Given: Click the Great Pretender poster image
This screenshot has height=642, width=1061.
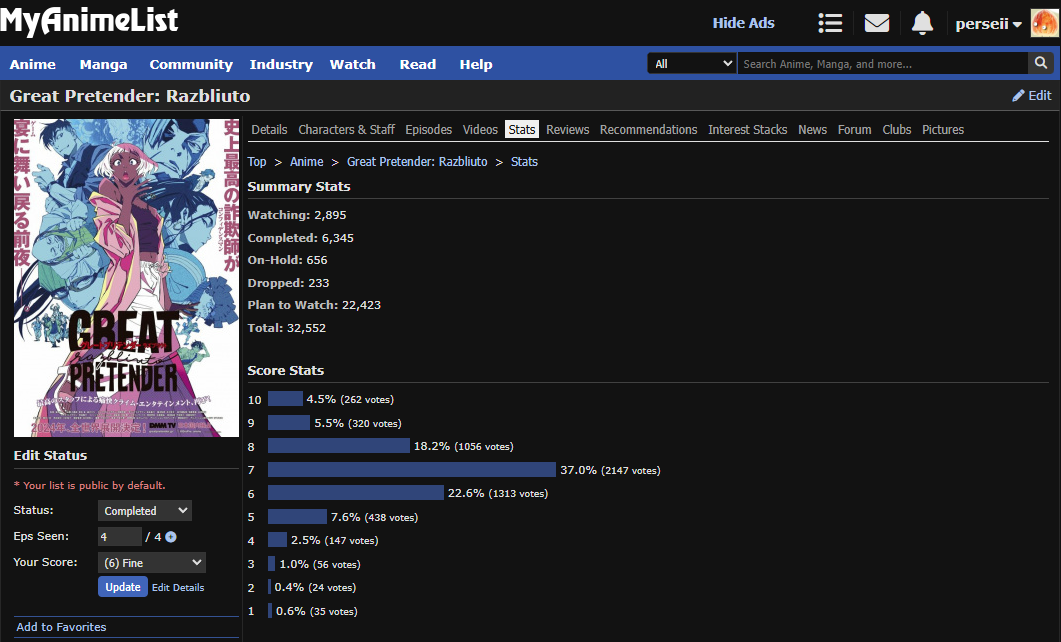Looking at the screenshot, I should click(x=127, y=278).
